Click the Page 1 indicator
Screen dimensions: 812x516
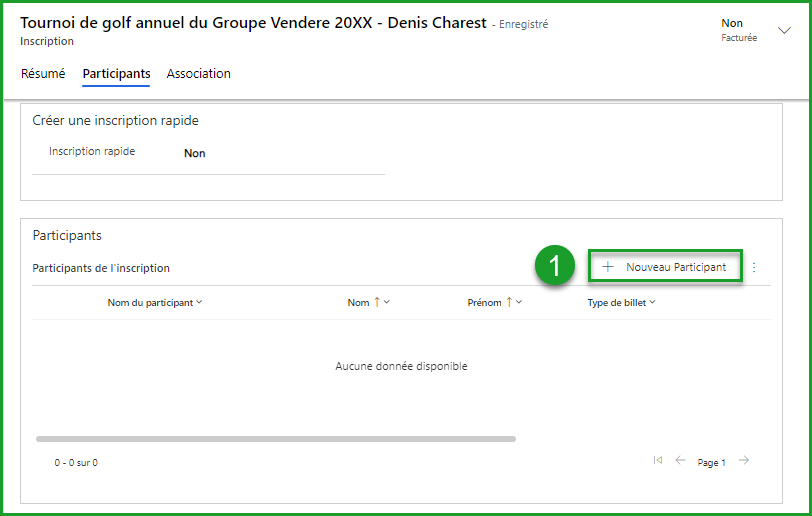click(711, 463)
